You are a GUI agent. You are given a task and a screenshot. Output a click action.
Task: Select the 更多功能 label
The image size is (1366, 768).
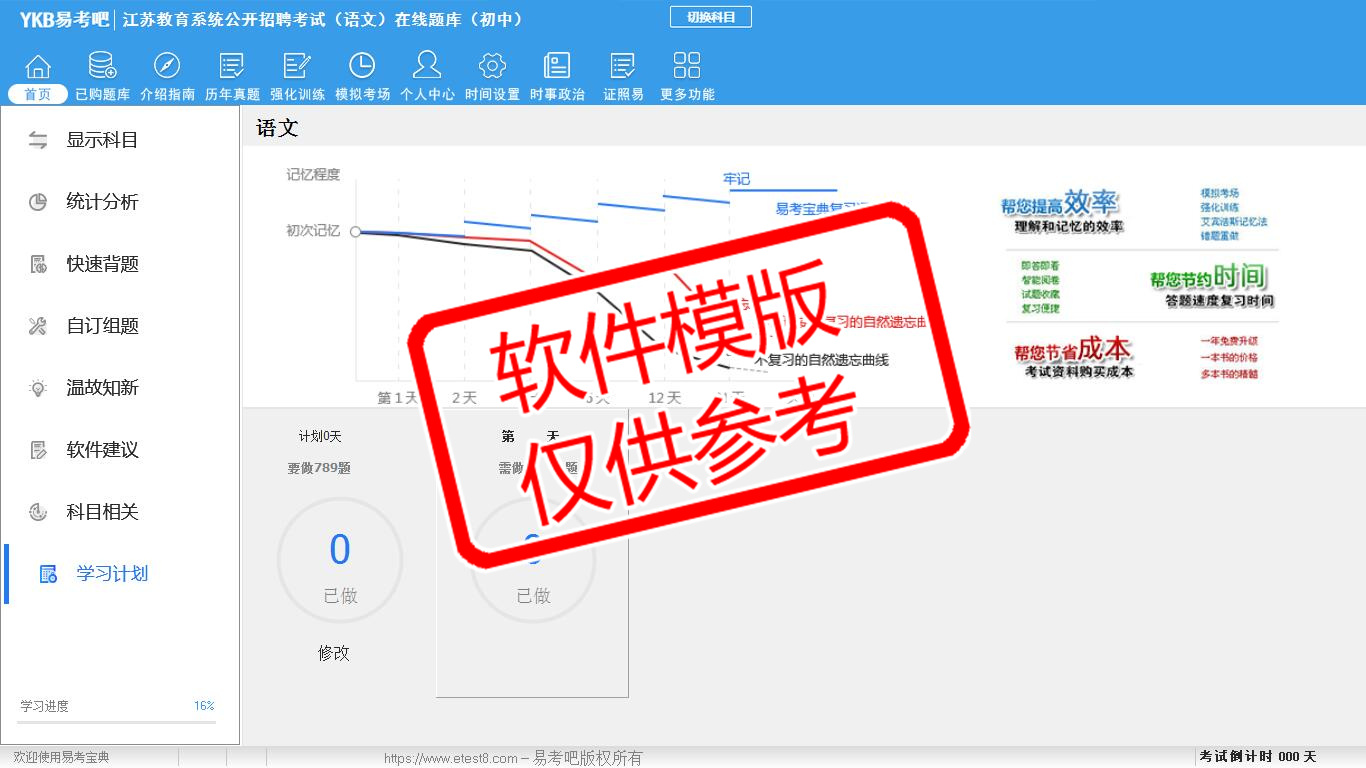point(687,95)
